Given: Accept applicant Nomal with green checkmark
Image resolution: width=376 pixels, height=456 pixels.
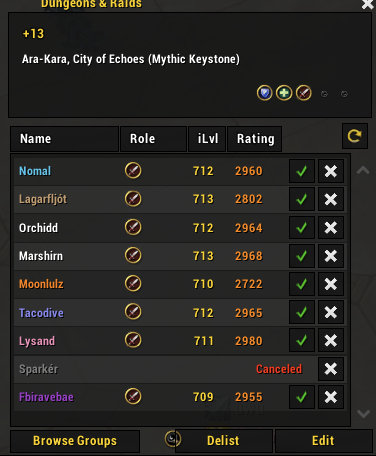Looking at the screenshot, I should (x=302, y=171).
